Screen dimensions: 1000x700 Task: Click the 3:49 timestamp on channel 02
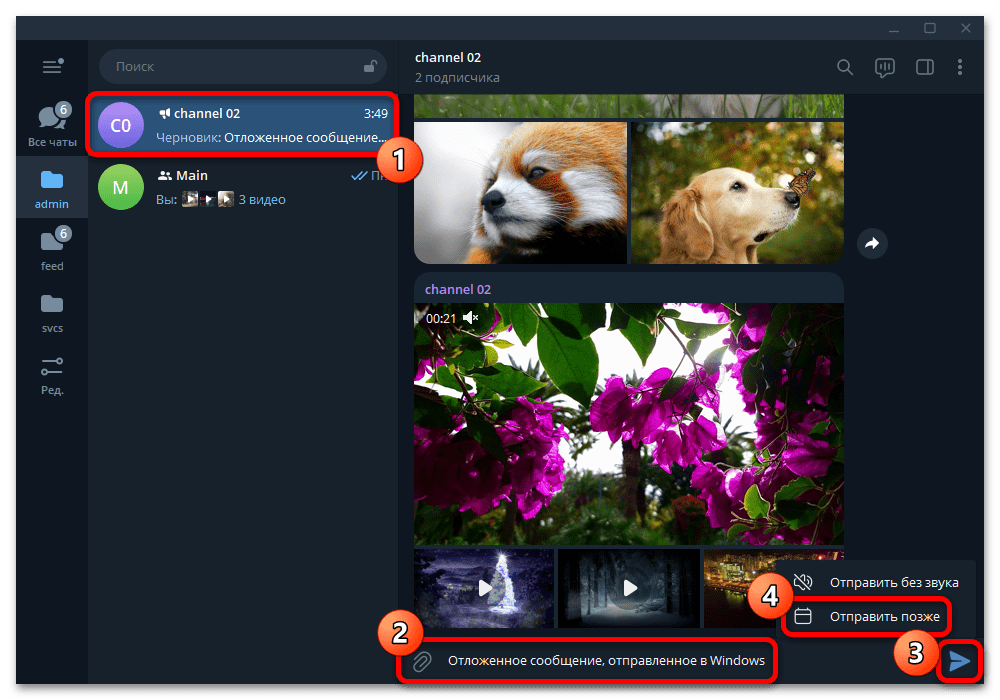(x=376, y=113)
